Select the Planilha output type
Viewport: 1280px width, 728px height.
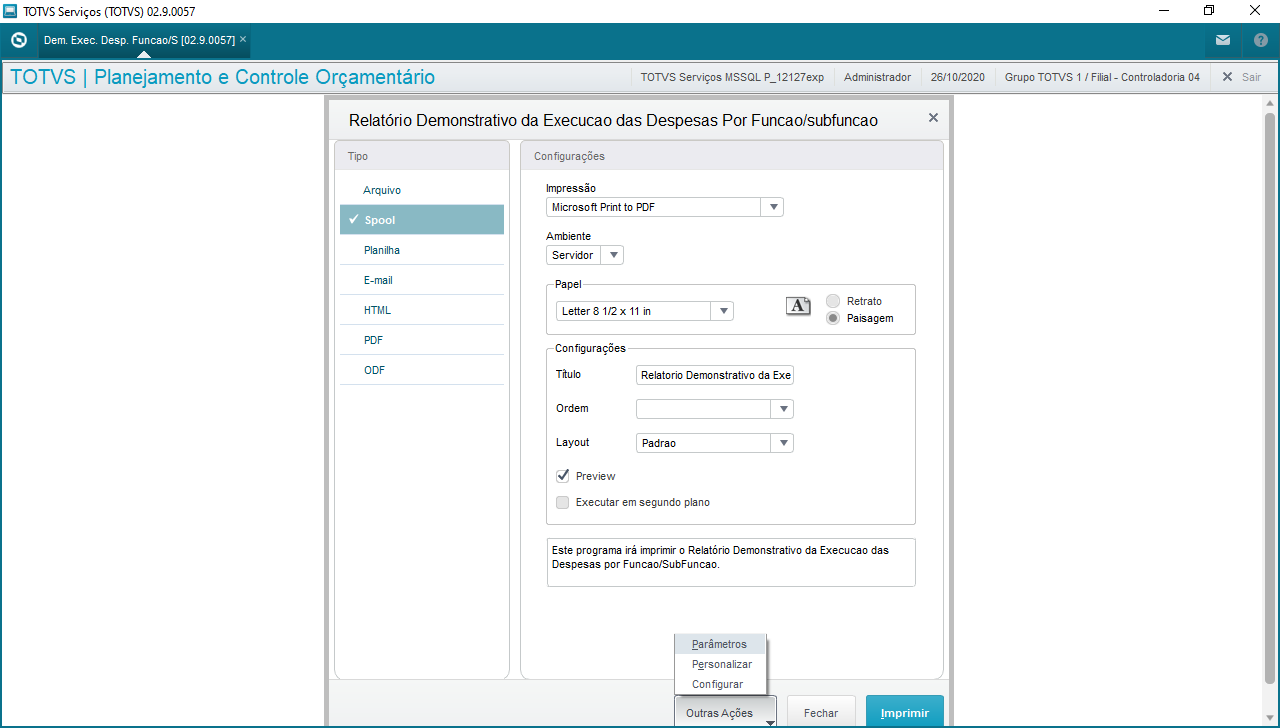(422, 250)
